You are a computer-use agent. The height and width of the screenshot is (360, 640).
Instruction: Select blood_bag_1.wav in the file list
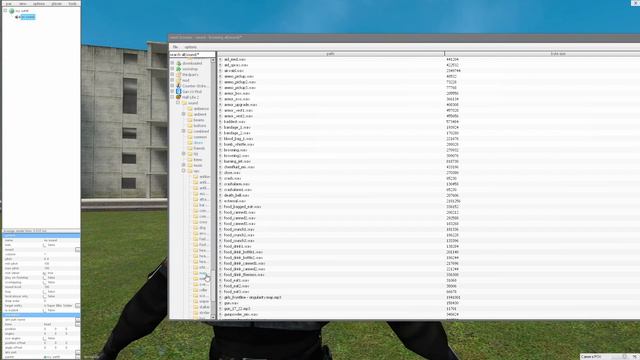pos(239,139)
